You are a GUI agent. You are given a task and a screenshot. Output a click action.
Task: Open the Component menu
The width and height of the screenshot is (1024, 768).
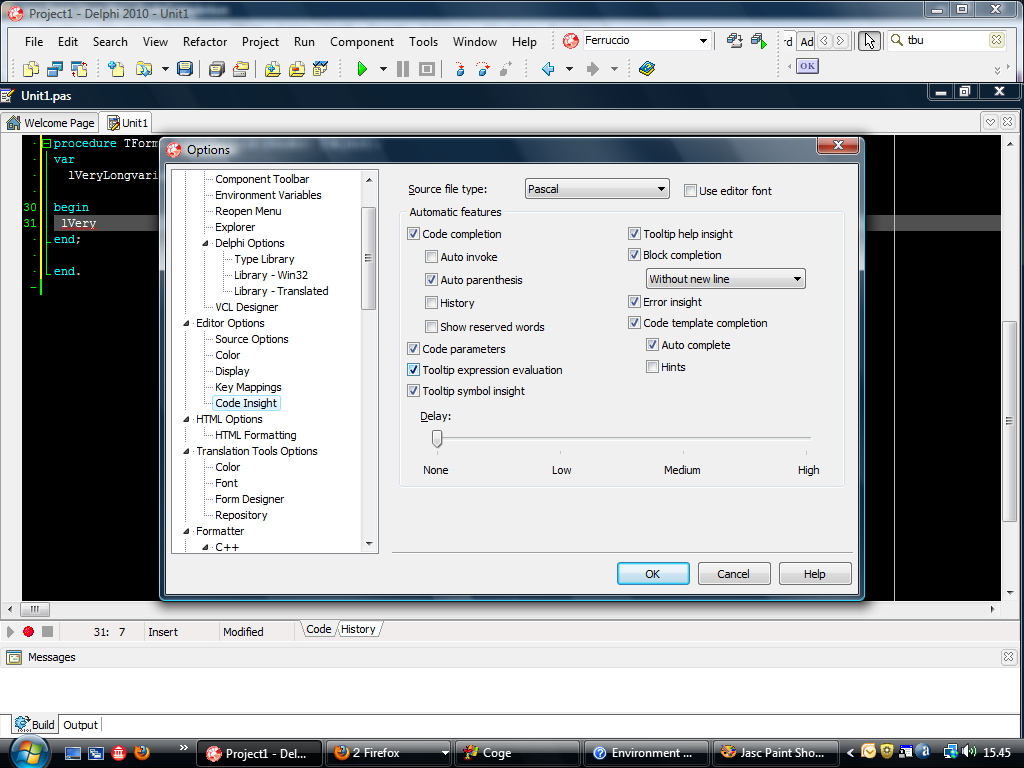361,42
